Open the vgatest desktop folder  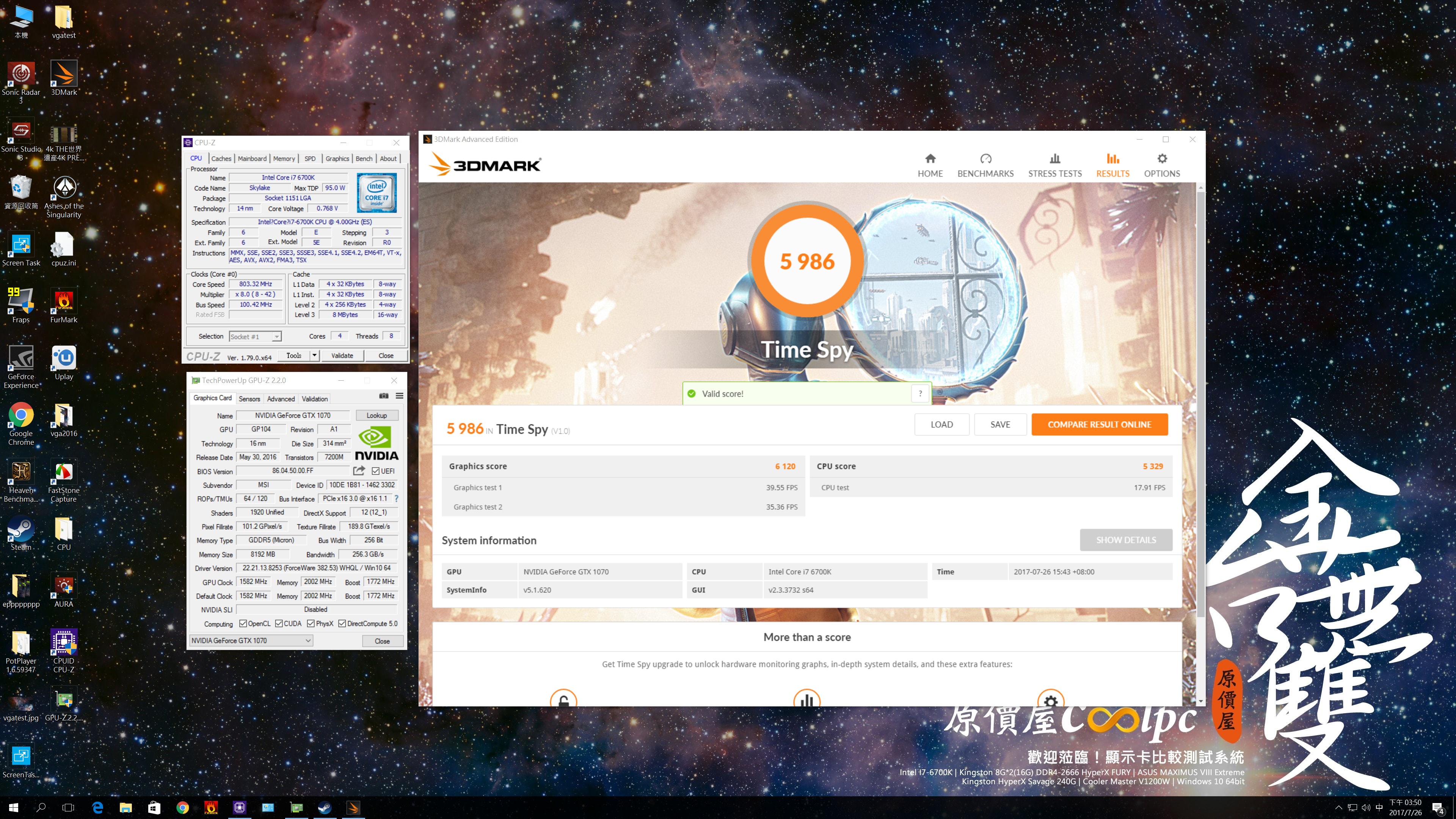pyautogui.click(x=64, y=22)
